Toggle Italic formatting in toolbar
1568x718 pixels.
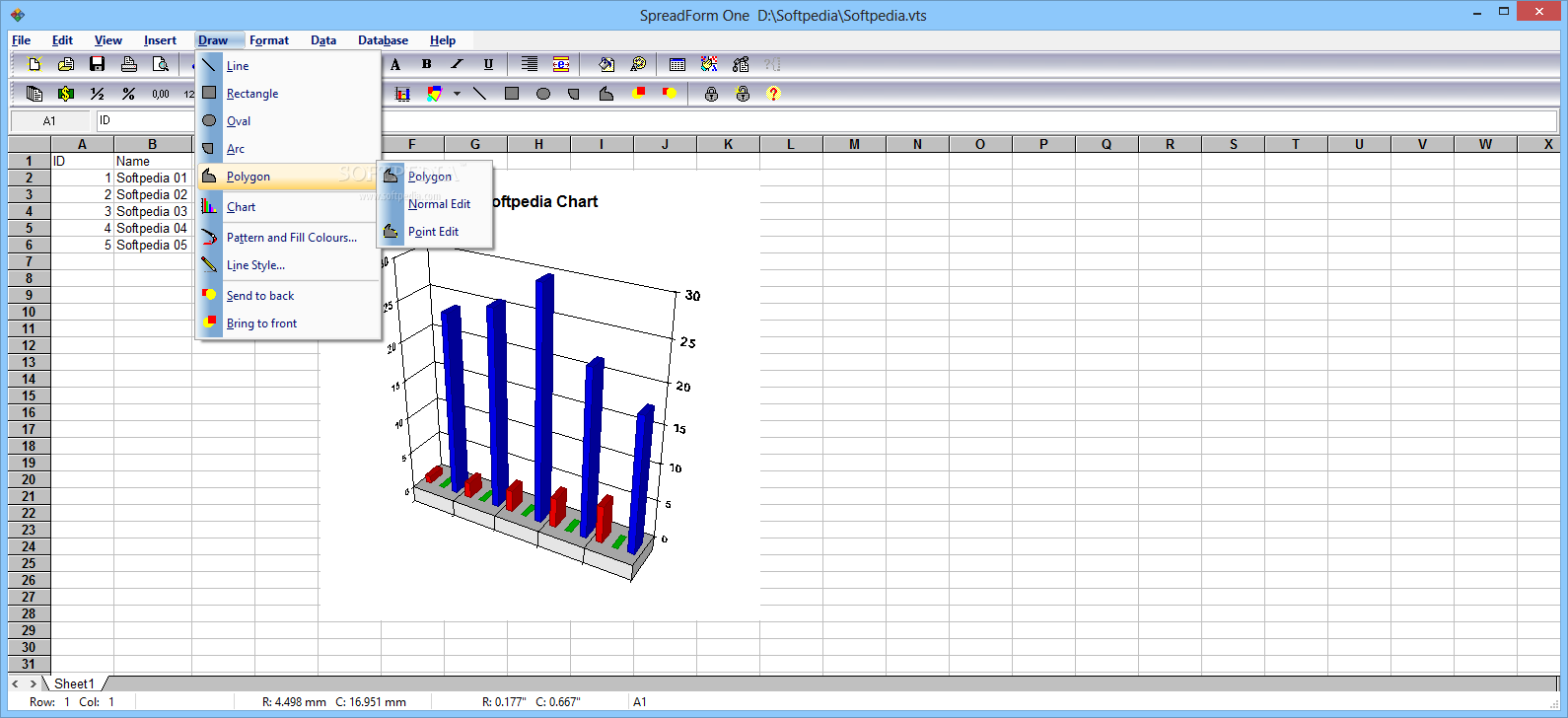point(457,64)
